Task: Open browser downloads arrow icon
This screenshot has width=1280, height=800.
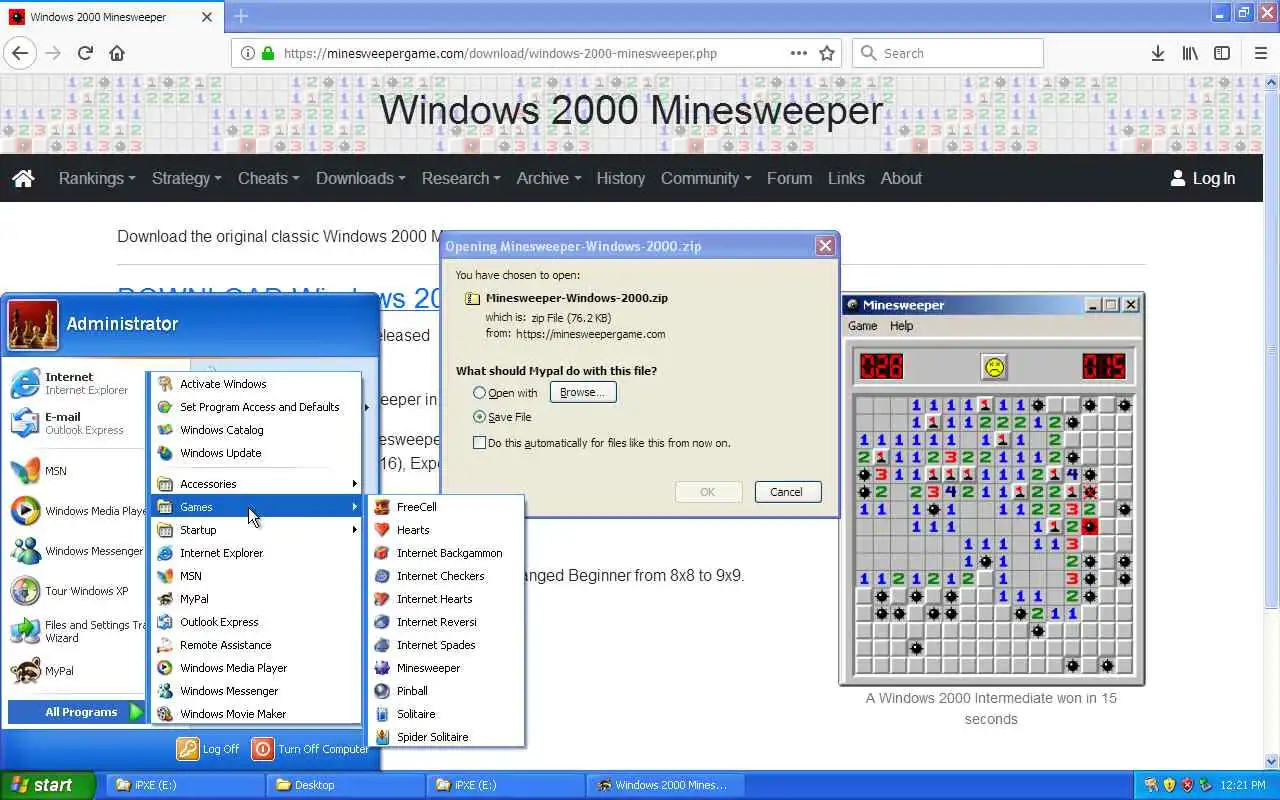Action: tap(1157, 53)
